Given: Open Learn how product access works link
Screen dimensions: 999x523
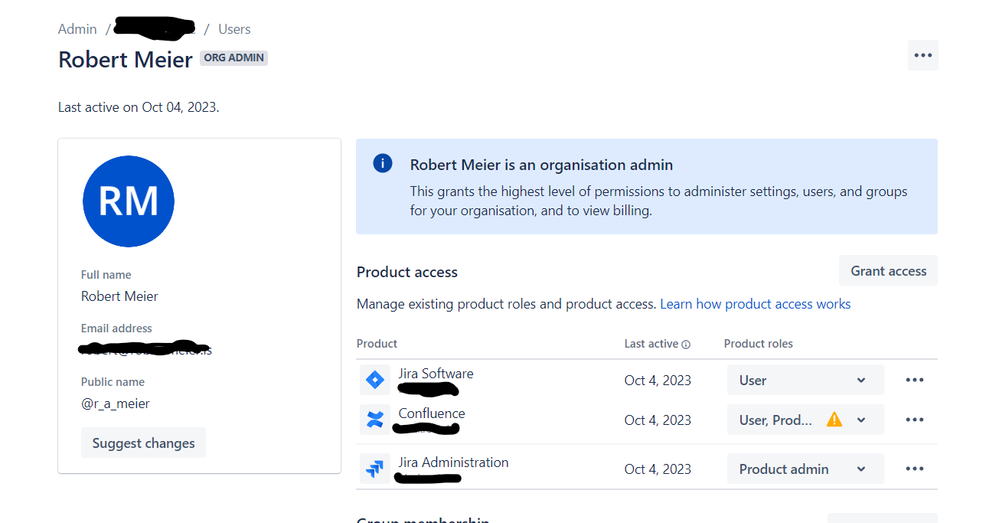Looking at the screenshot, I should [755, 304].
